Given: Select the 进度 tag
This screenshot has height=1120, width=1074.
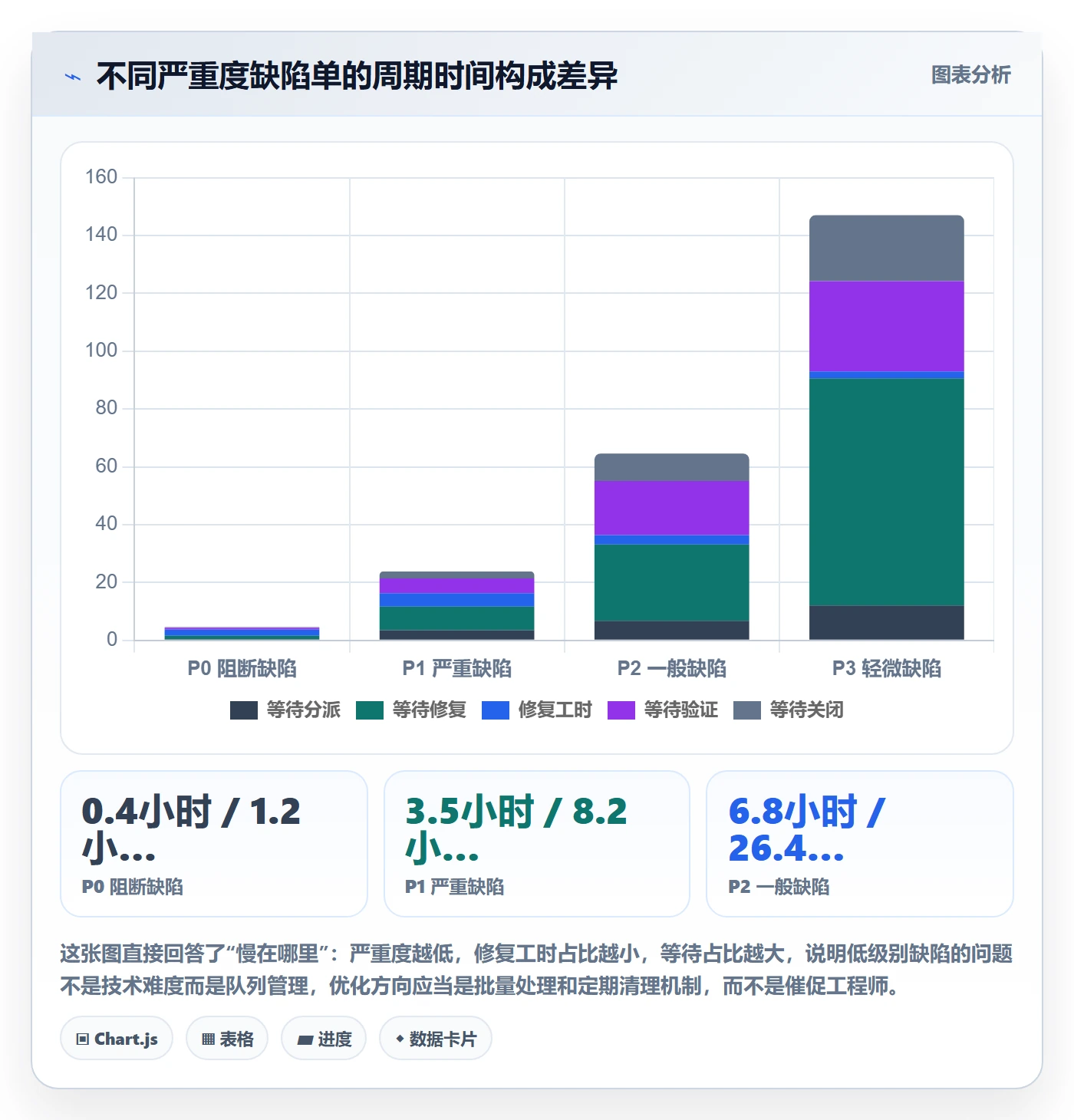Looking at the screenshot, I should (324, 1039).
